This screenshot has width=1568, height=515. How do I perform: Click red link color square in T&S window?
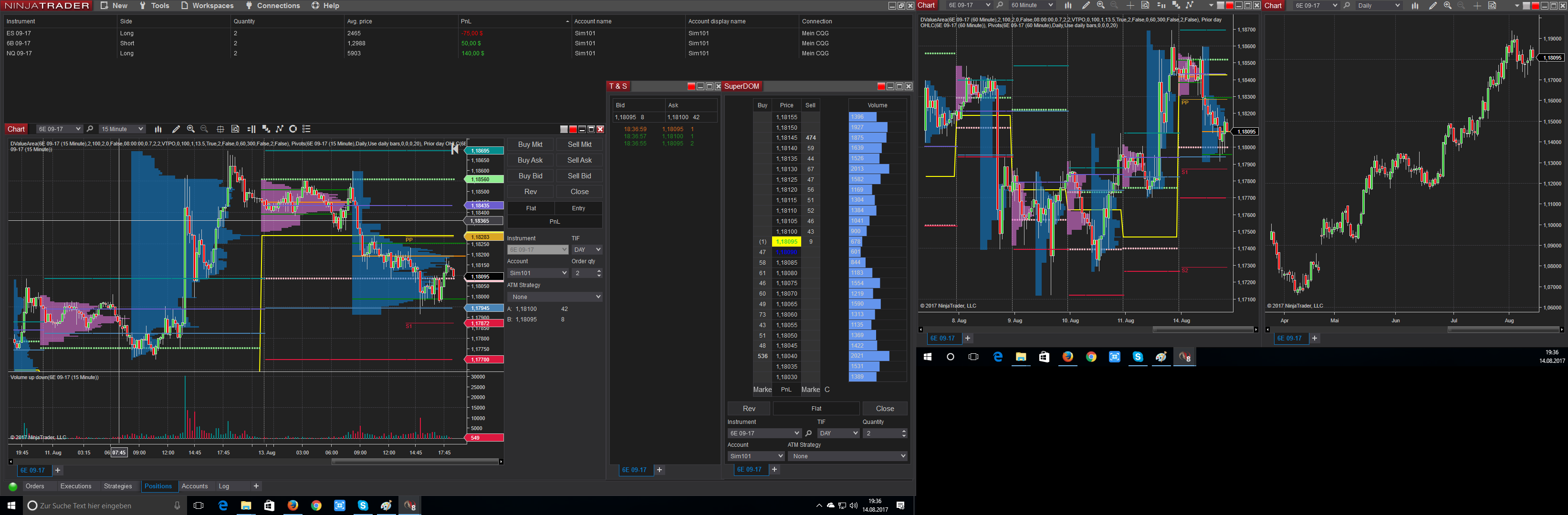691,86
